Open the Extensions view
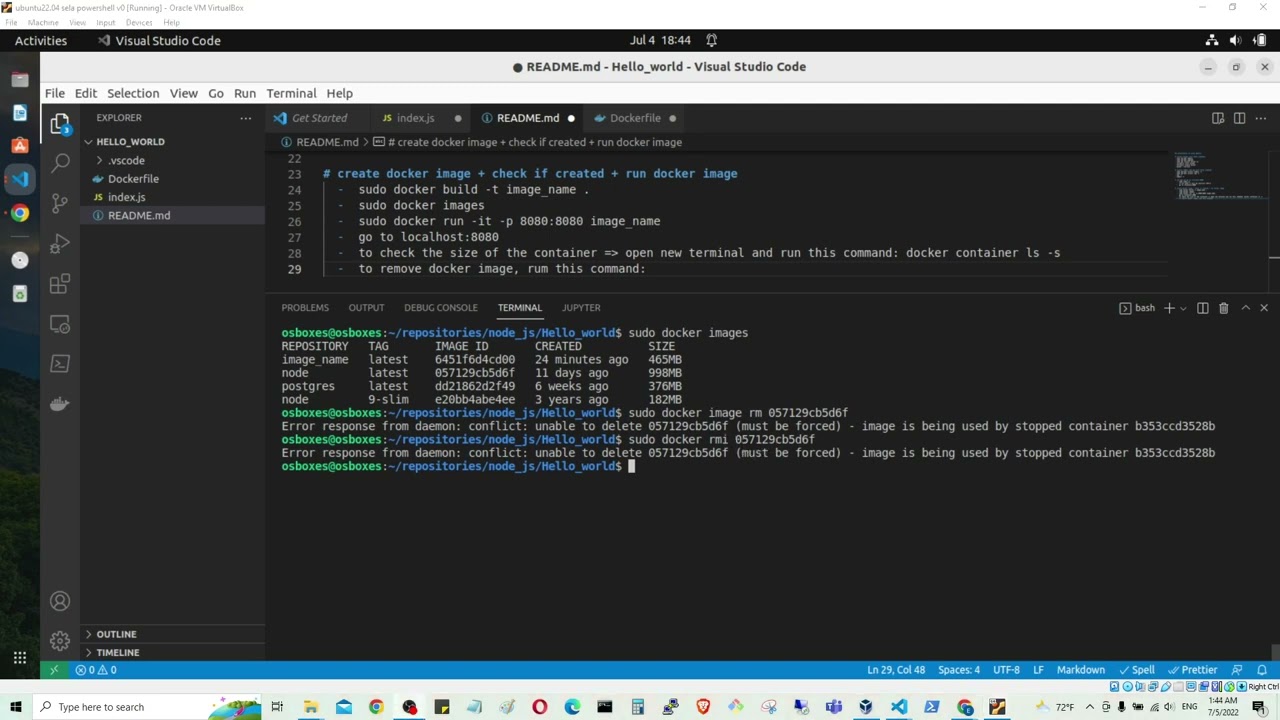1280x720 pixels. [x=60, y=284]
